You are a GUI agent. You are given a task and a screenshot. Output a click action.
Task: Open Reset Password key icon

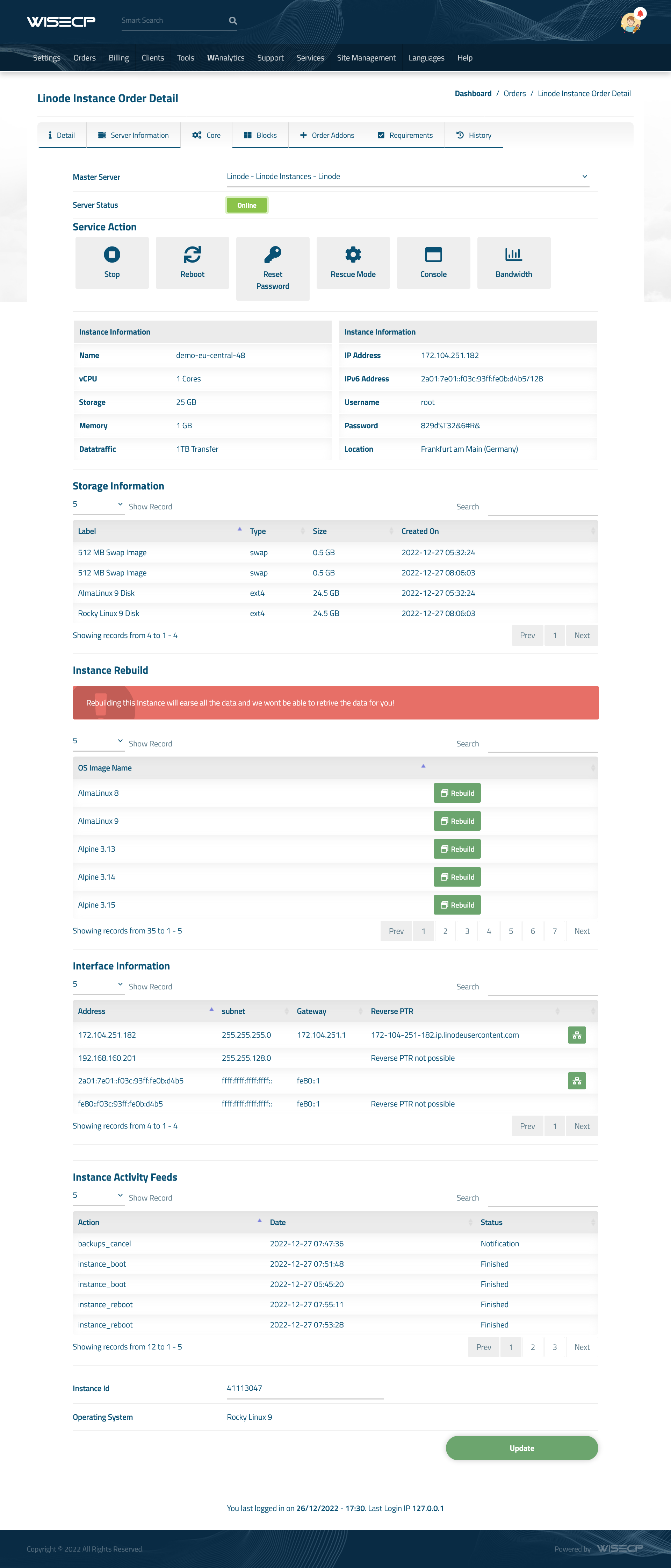pos(273,254)
